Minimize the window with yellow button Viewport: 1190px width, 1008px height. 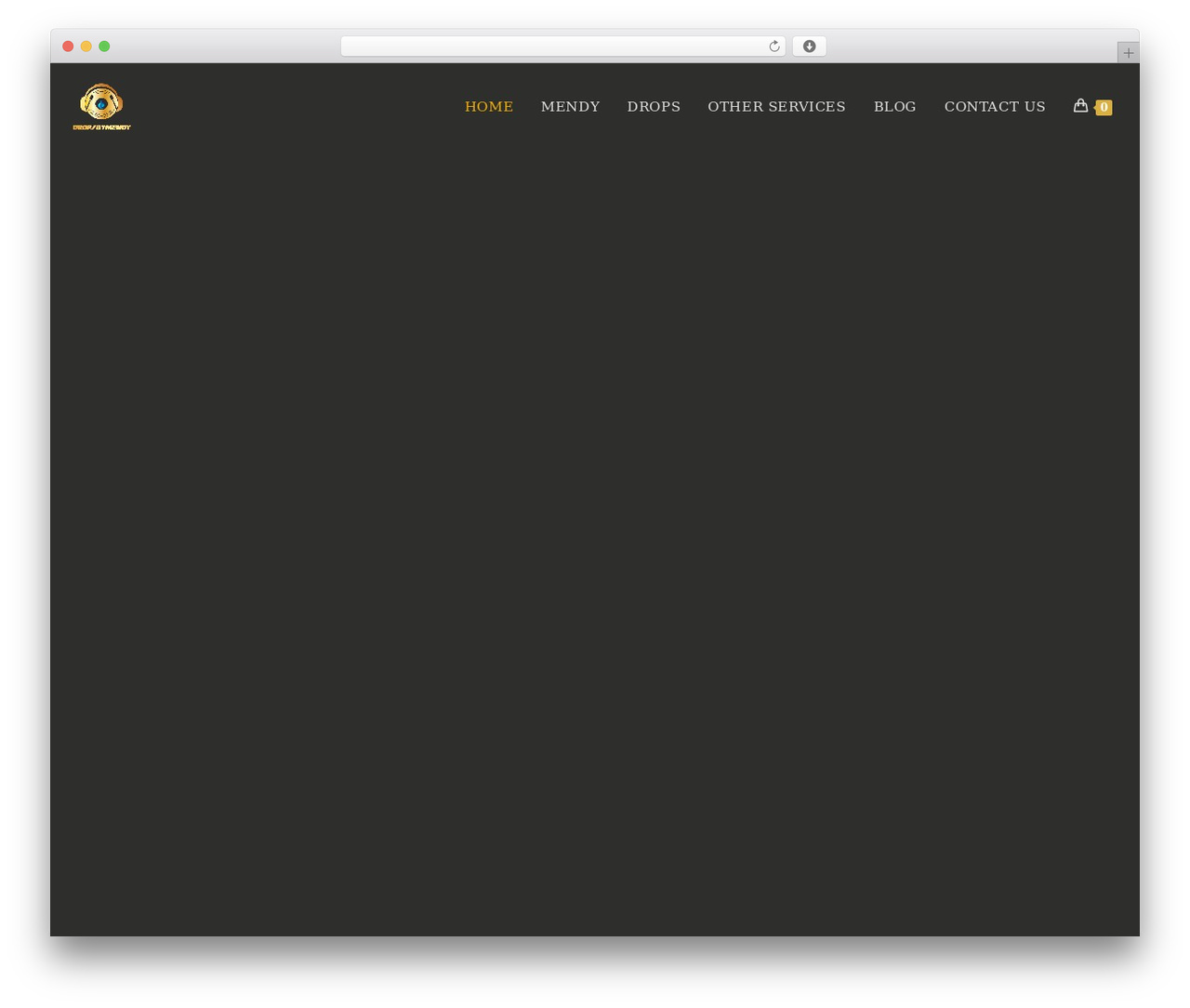(x=86, y=46)
